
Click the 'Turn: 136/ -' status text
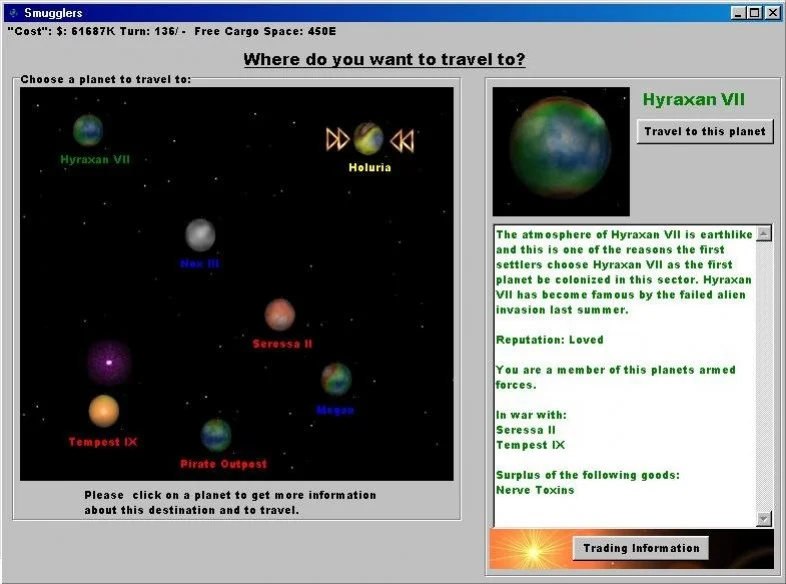(153, 31)
